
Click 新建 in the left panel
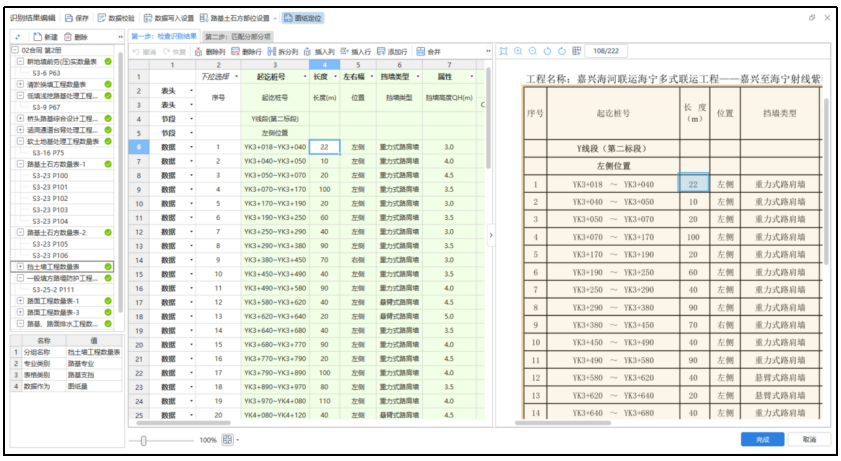point(45,36)
